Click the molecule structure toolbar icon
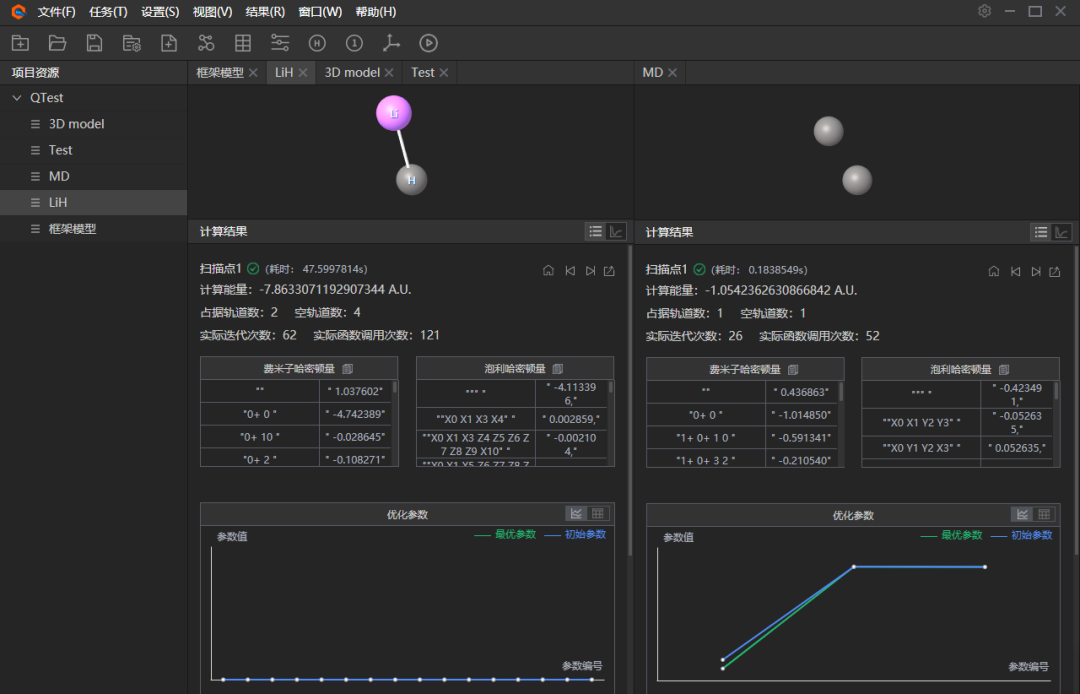Viewport: 1080px width, 694px height. [x=206, y=43]
